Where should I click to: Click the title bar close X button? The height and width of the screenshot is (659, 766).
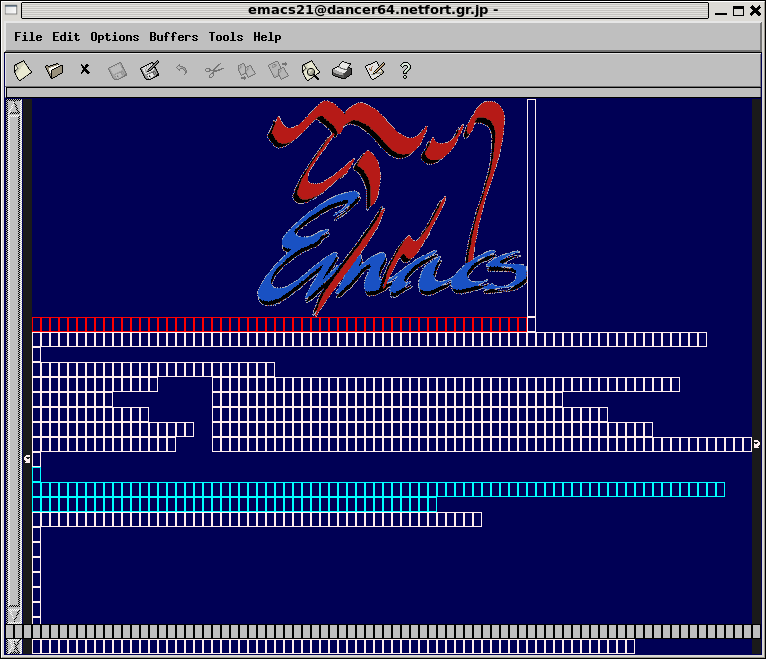[x=755, y=10]
